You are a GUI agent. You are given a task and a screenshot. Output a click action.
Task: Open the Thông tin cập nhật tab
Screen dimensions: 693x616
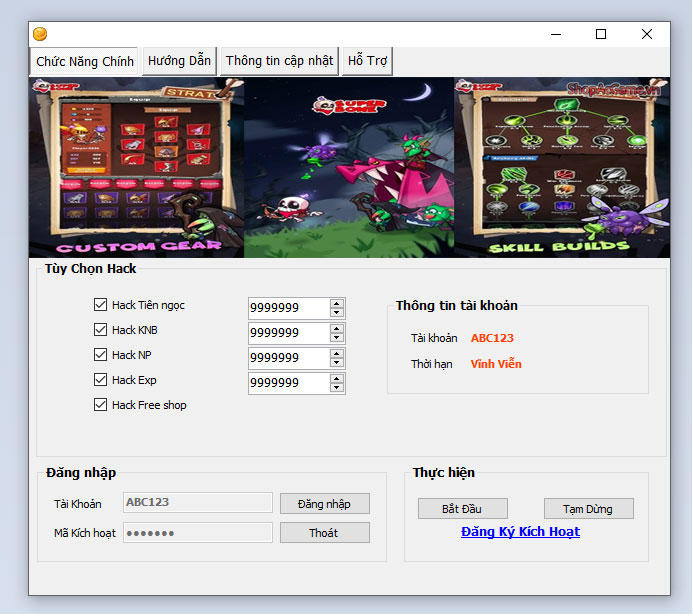pyautogui.click(x=279, y=61)
